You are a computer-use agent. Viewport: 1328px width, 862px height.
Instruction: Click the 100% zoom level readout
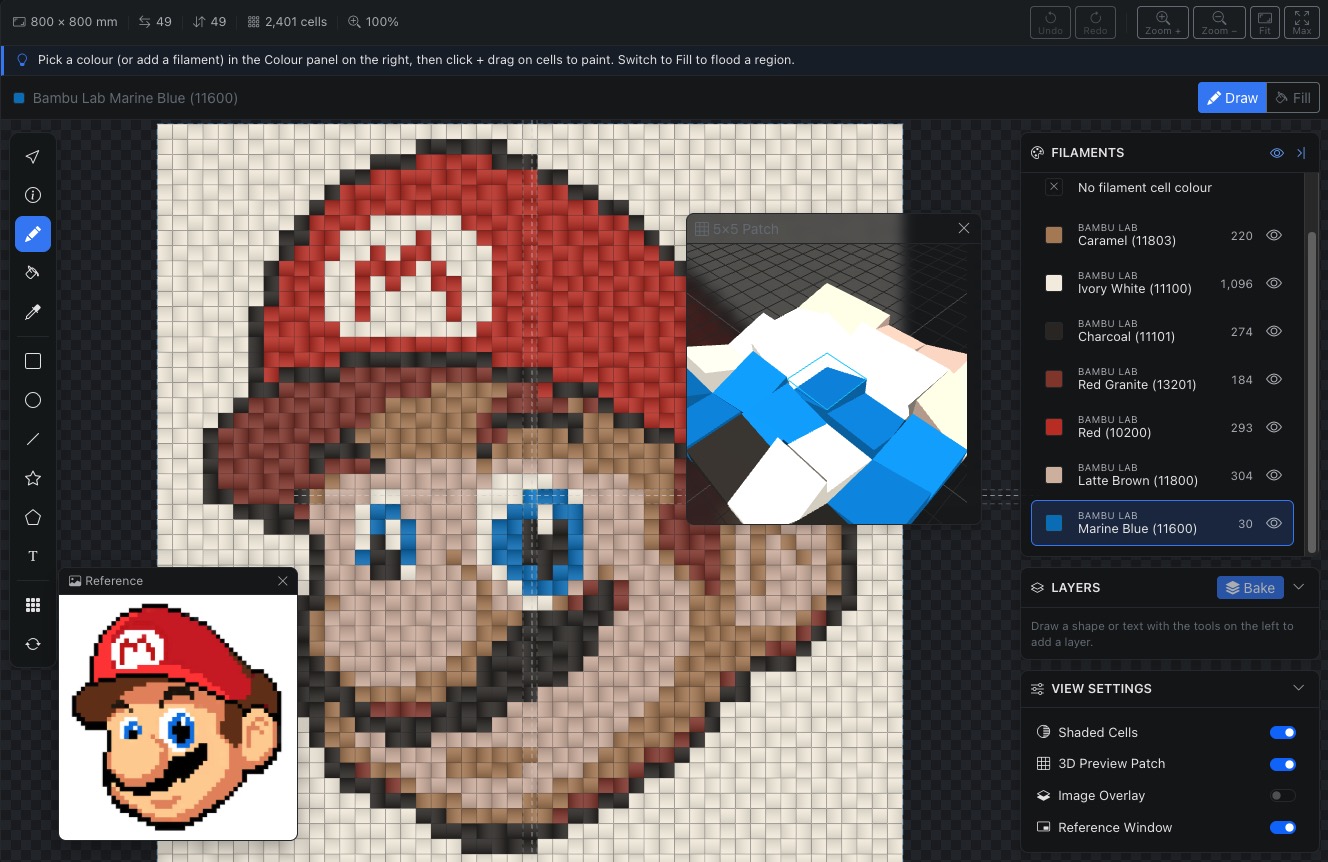(x=373, y=22)
